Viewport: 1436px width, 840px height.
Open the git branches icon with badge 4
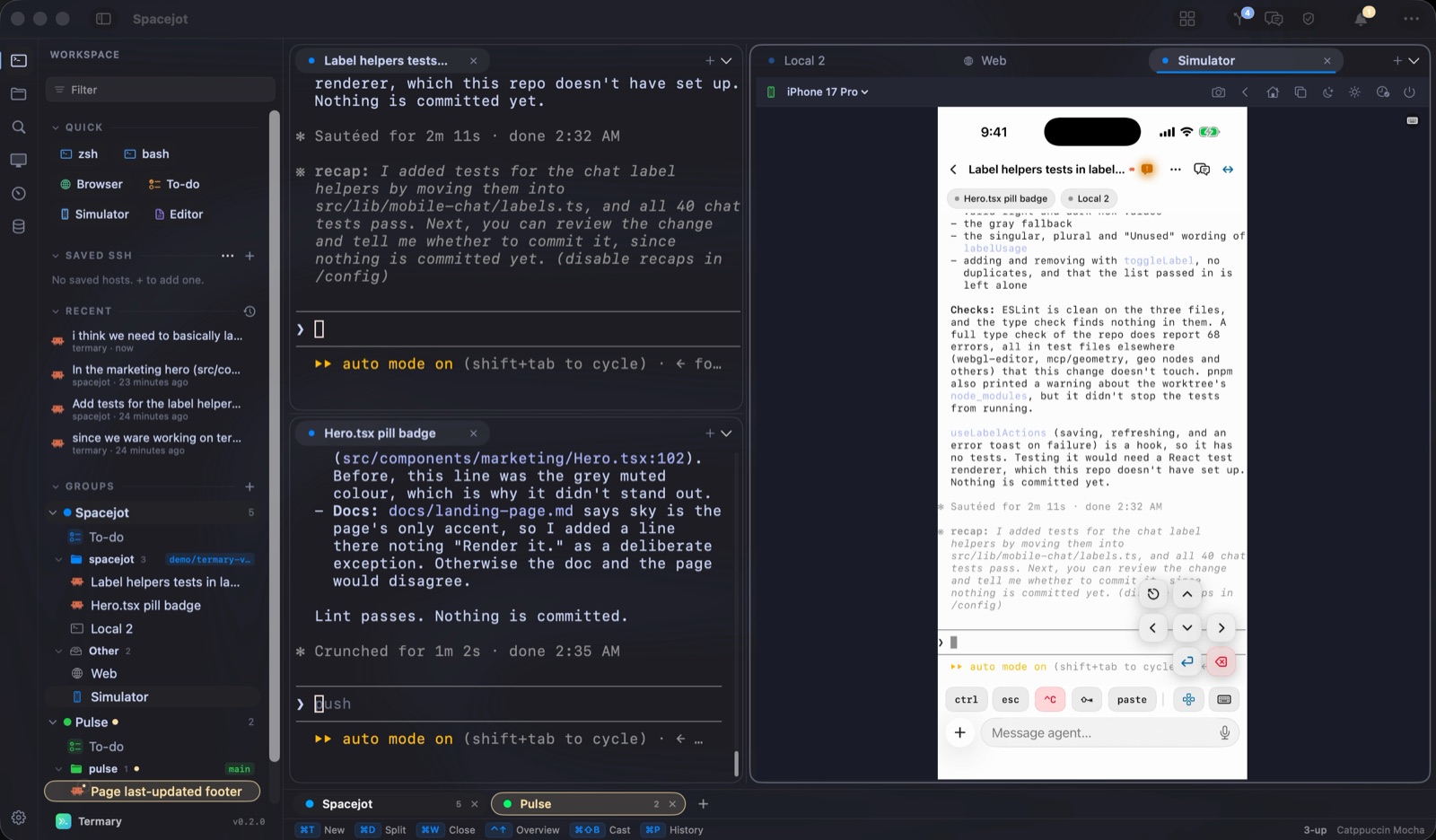(x=1241, y=17)
